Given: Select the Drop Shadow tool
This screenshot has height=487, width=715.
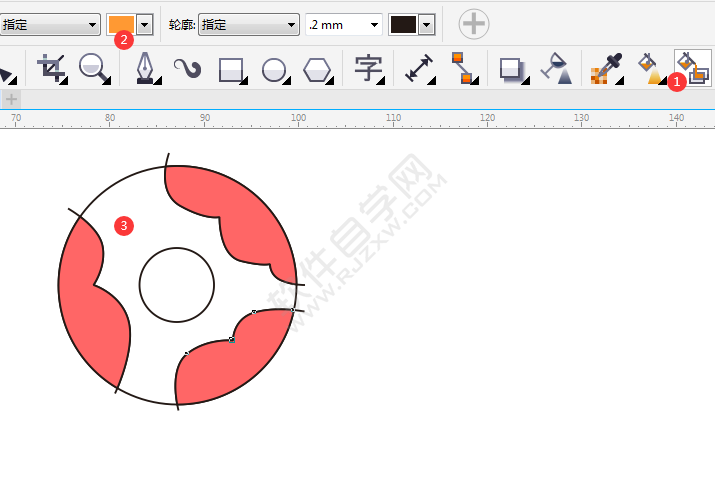Looking at the screenshot, I should click(x=512, y=69).
